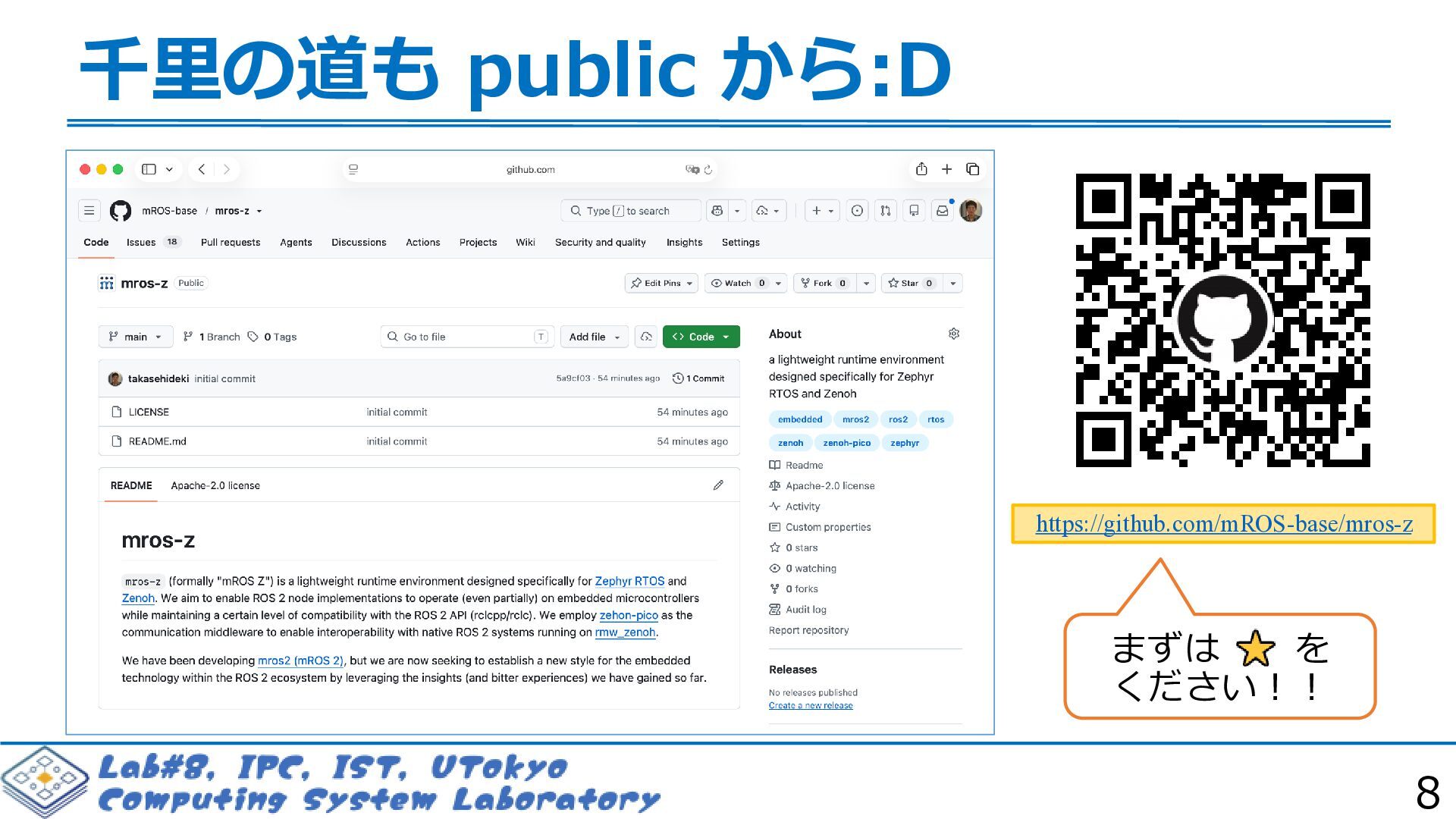Image resolution: width=1456 pixels, height=819 pixels.
Task: Open the About settings gear icon
Action: tap(954, 334)
